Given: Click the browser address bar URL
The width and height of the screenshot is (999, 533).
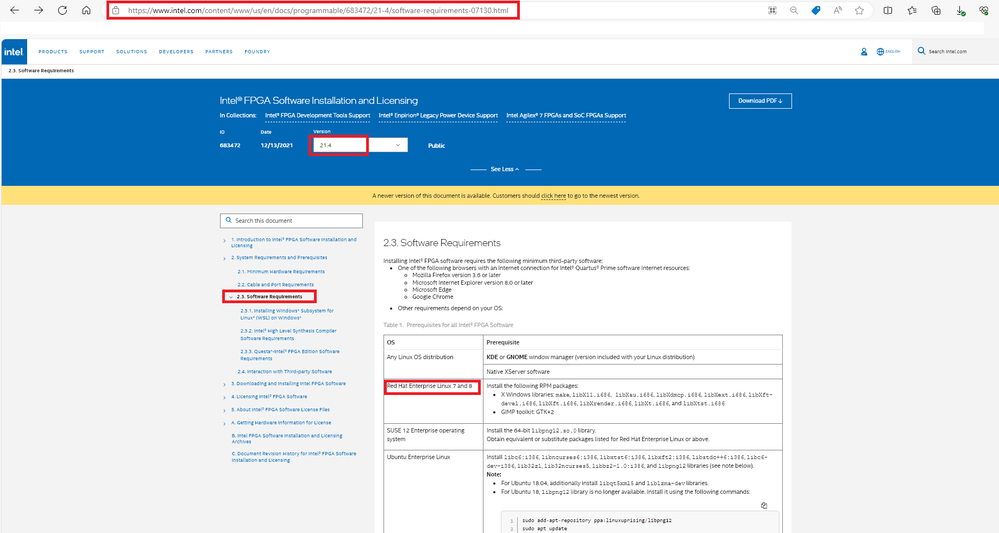Looking at the screenshot, I should pyautogui.click(x=318, y=10).
